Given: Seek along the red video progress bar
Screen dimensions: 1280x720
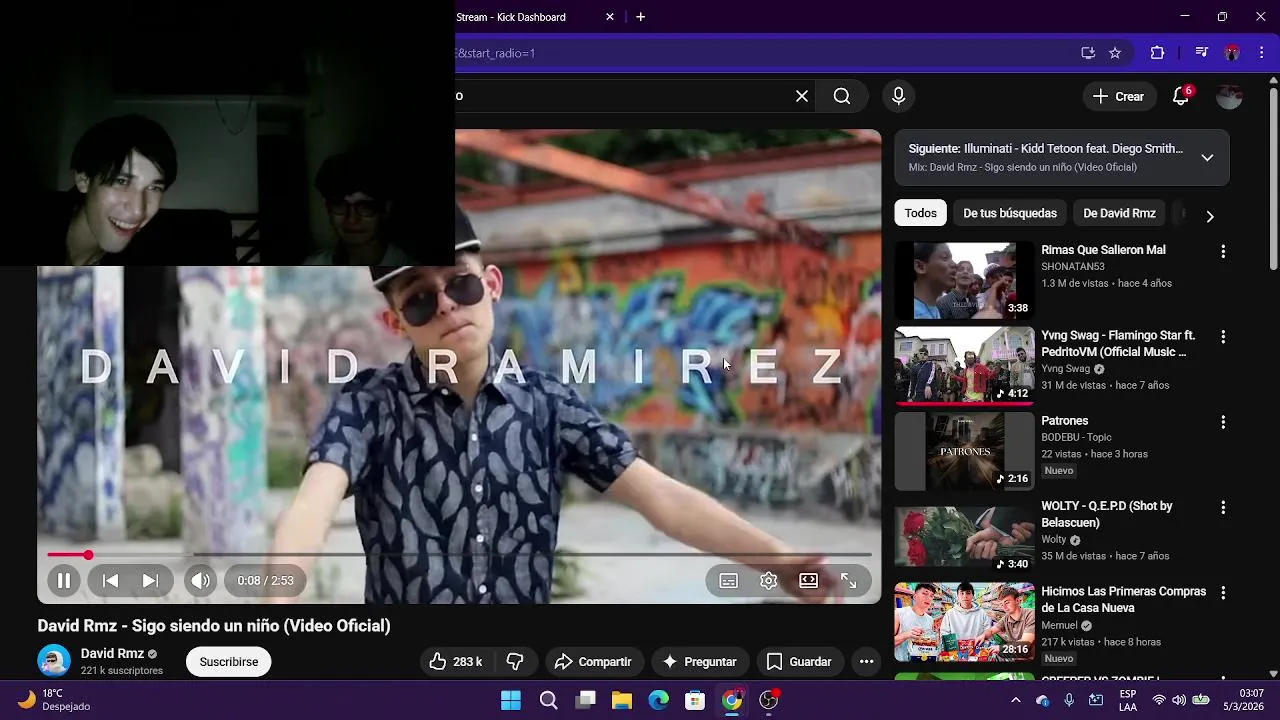Looking at the screenshot, I should [x=459, y=554].
